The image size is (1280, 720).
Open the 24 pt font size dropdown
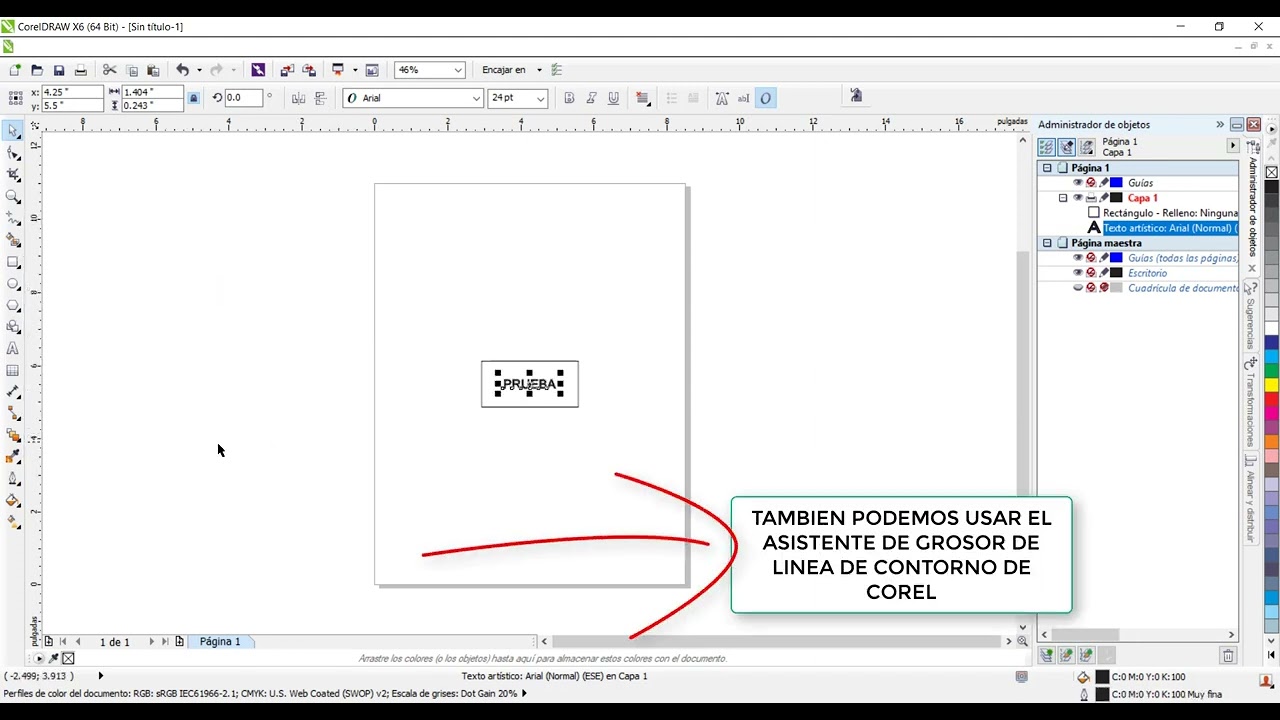tap(541, 98)
